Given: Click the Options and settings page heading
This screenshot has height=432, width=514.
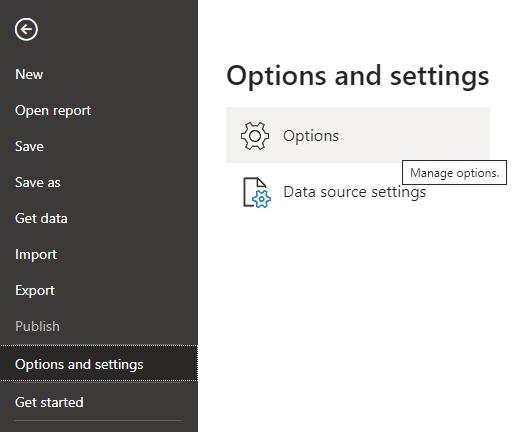Looking at the screenshot, I should [358, 76].
